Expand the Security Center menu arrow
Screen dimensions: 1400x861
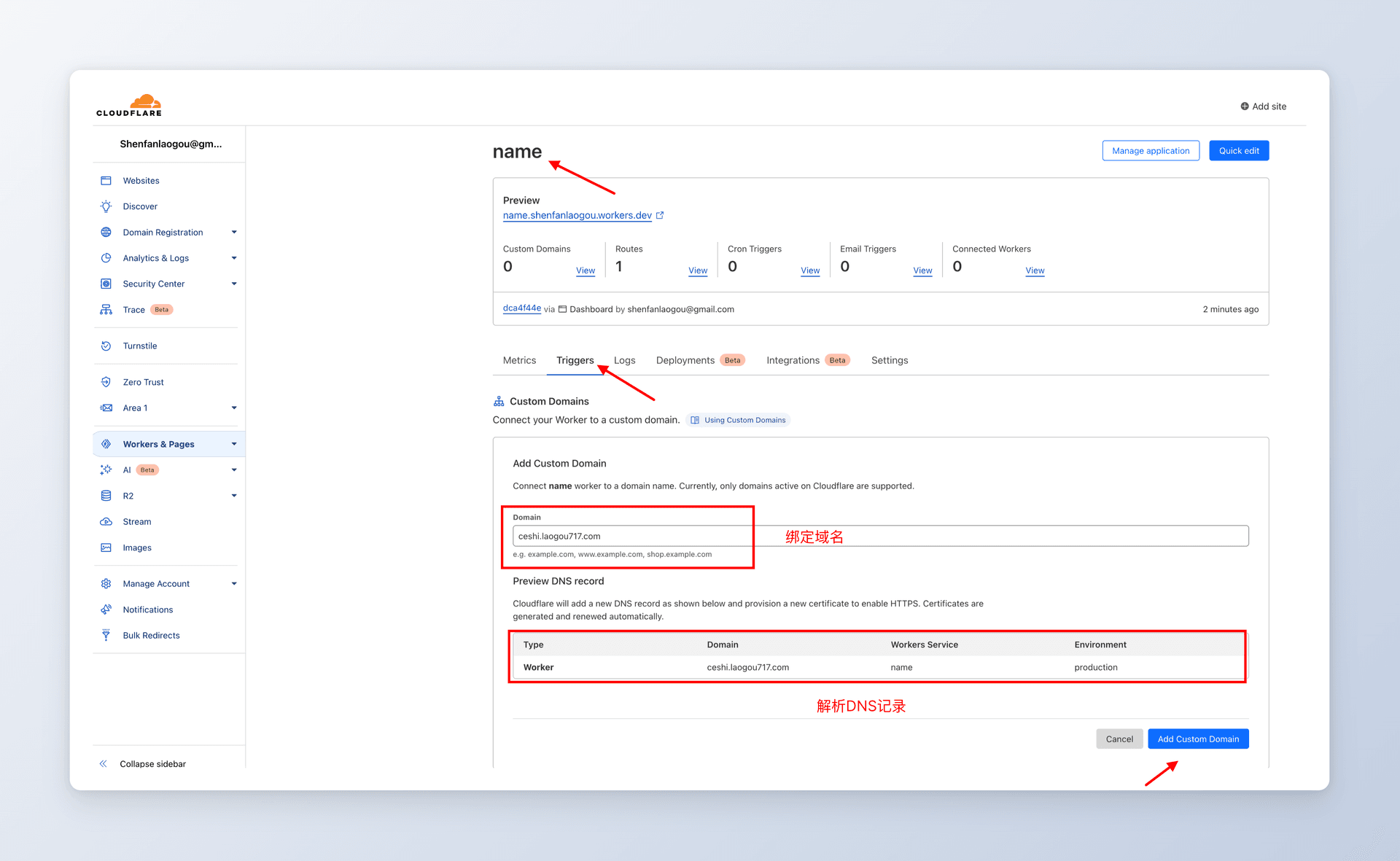(x=234, y=284)
